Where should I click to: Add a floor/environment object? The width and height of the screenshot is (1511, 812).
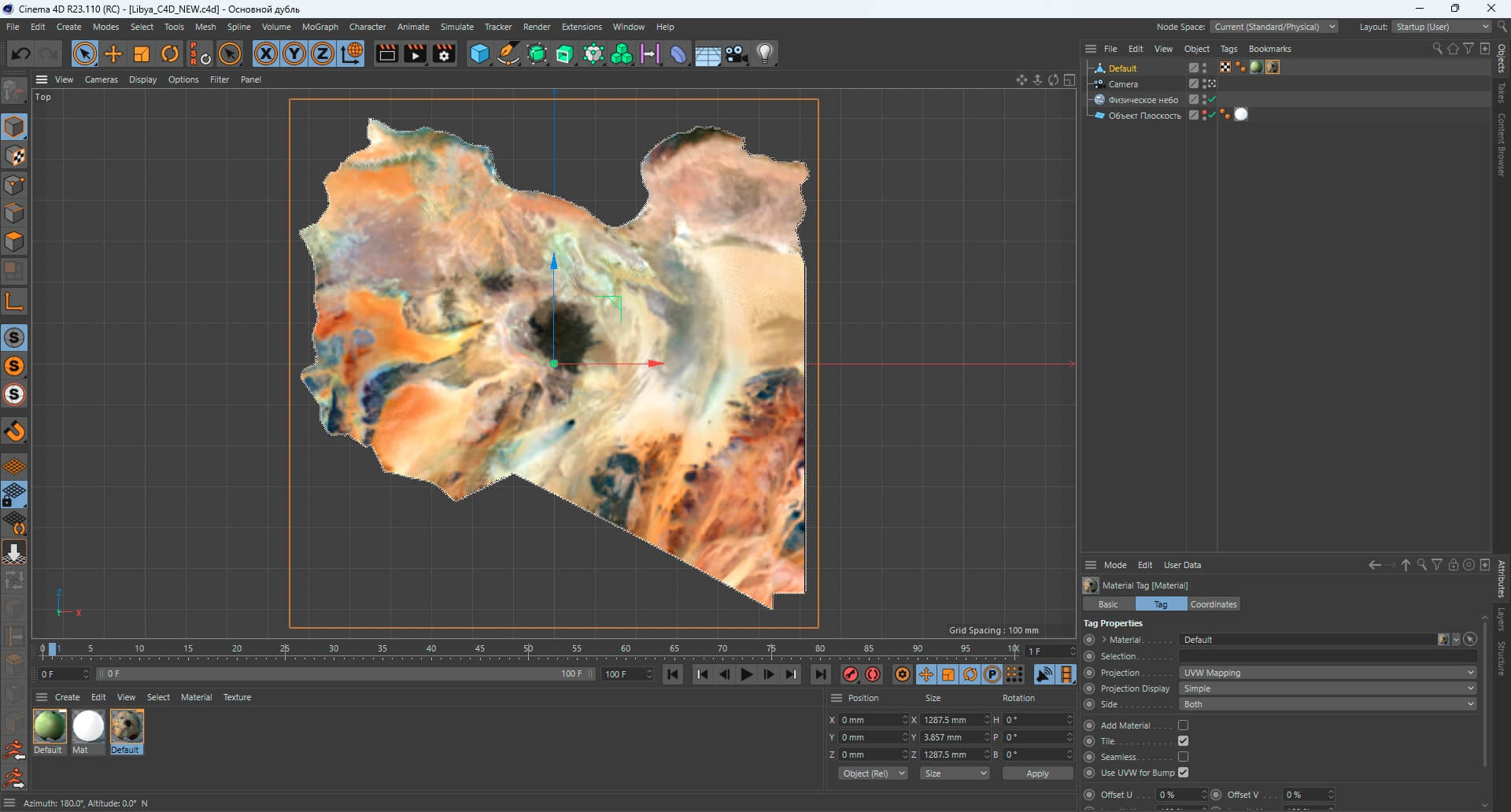click(707, 54)
